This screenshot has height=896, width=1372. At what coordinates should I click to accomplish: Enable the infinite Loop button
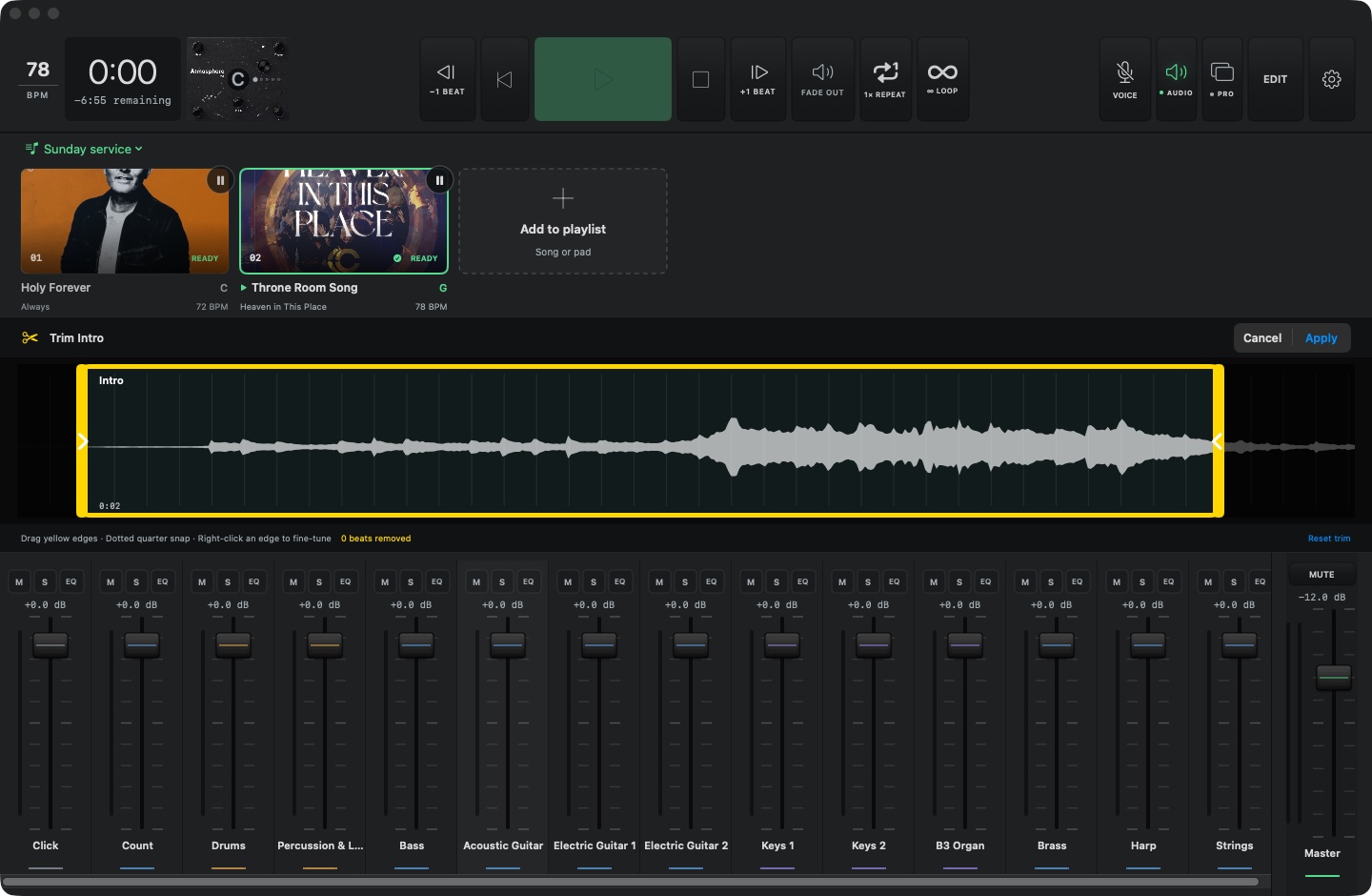pos(942,79)
